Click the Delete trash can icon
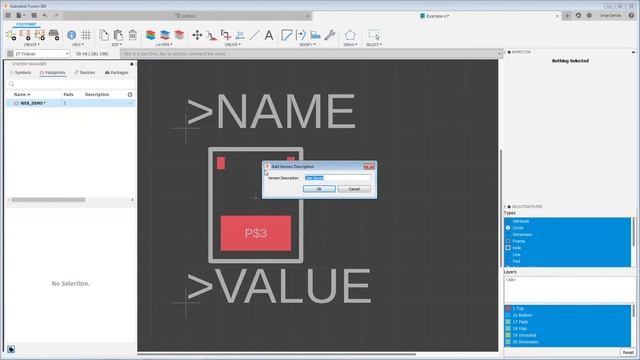The image size is (640, 360). click(x=132, y=35)
